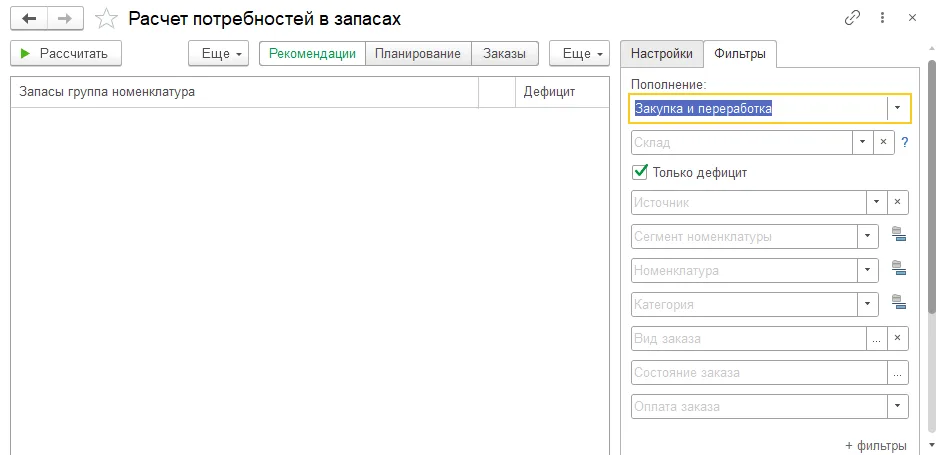Click into the Сегмент номенклатуры field
The image size is (936, 455).
pyautogui.click(x=744, y=236)
